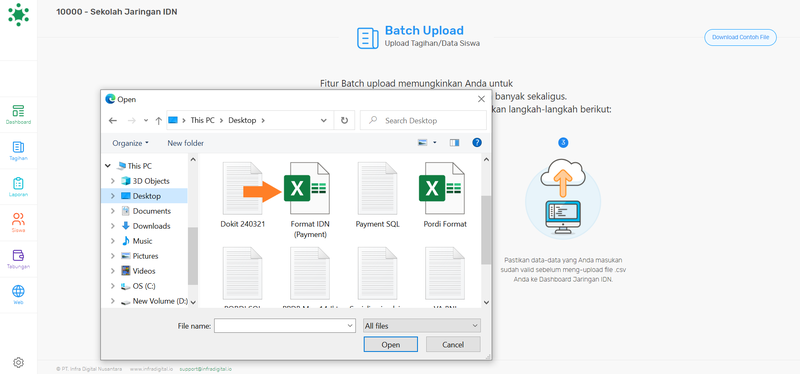Collapse the This PC tree node
800x374 pixels.
point(108,166)
